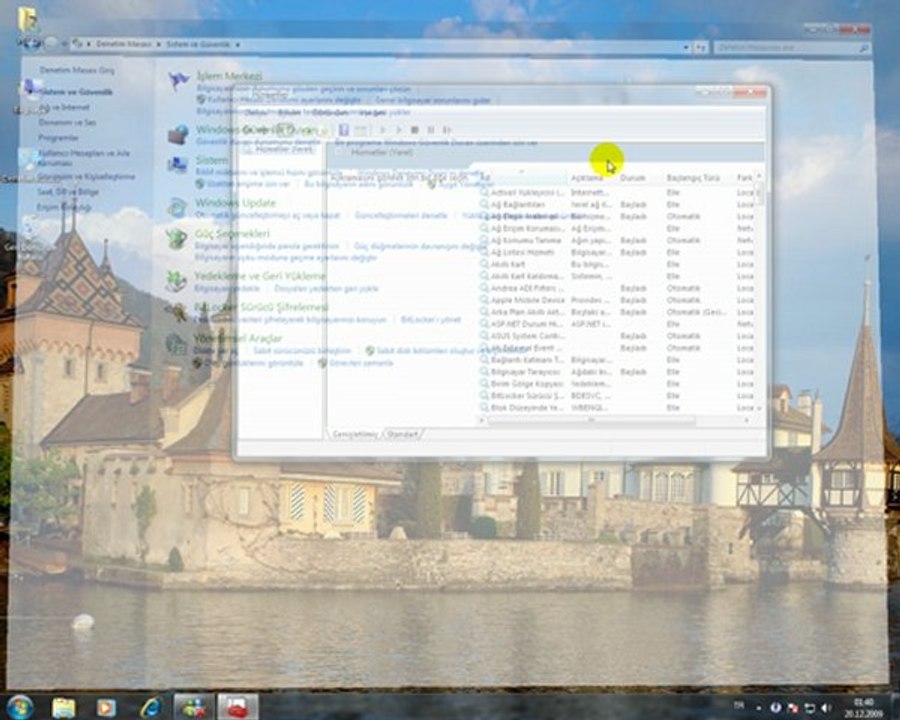Screen dimensions: 900x720
Task: Open Saat, Dil ve Bölge category
Action: coord(68,192)
